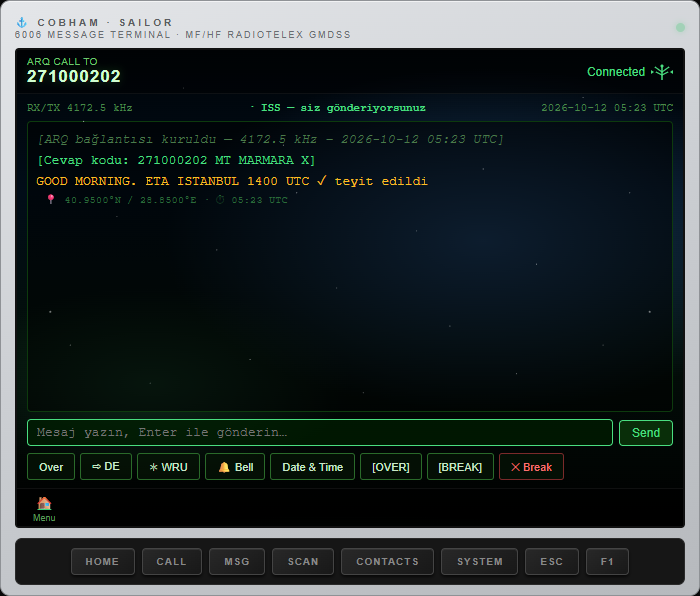Click the ARQ bağlantısı kuruldu log line

[x=271, y=139]
